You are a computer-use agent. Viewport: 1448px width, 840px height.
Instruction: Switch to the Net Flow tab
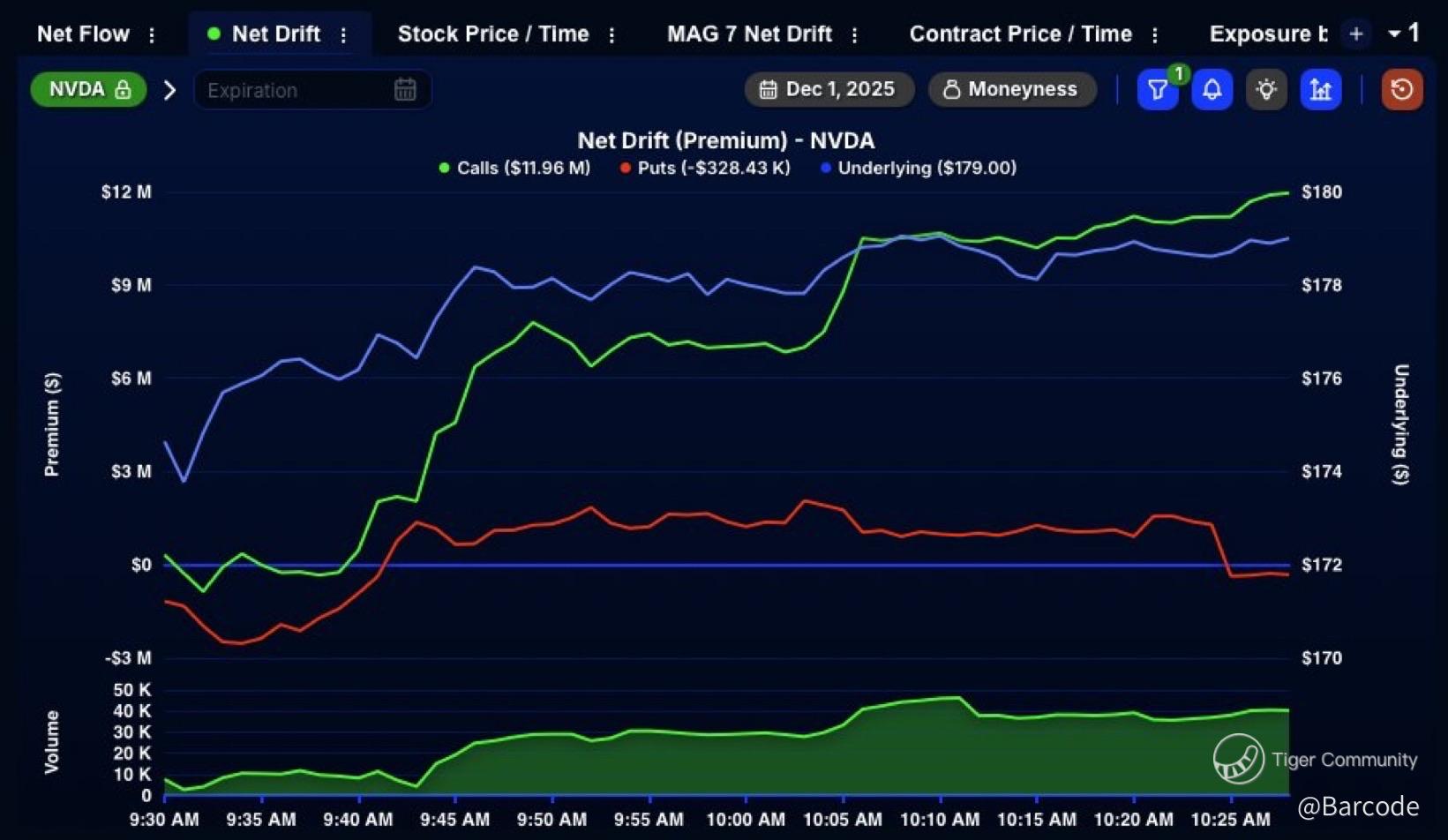click(83, 34)
